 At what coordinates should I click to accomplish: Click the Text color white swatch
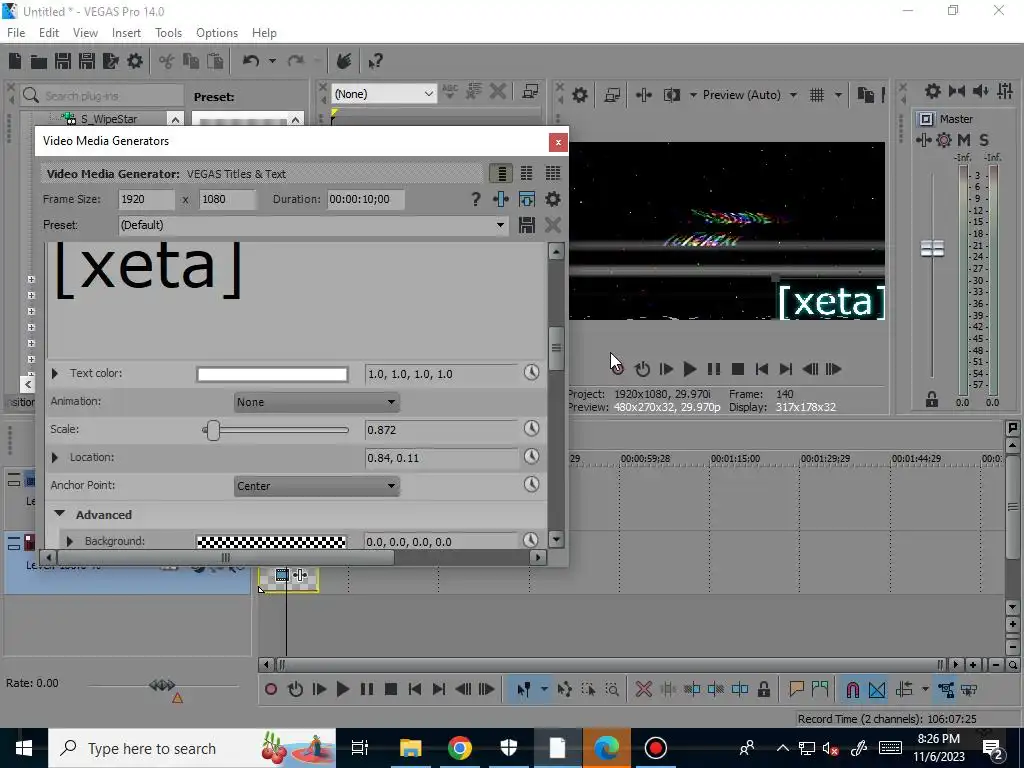[x=272, y=374]
